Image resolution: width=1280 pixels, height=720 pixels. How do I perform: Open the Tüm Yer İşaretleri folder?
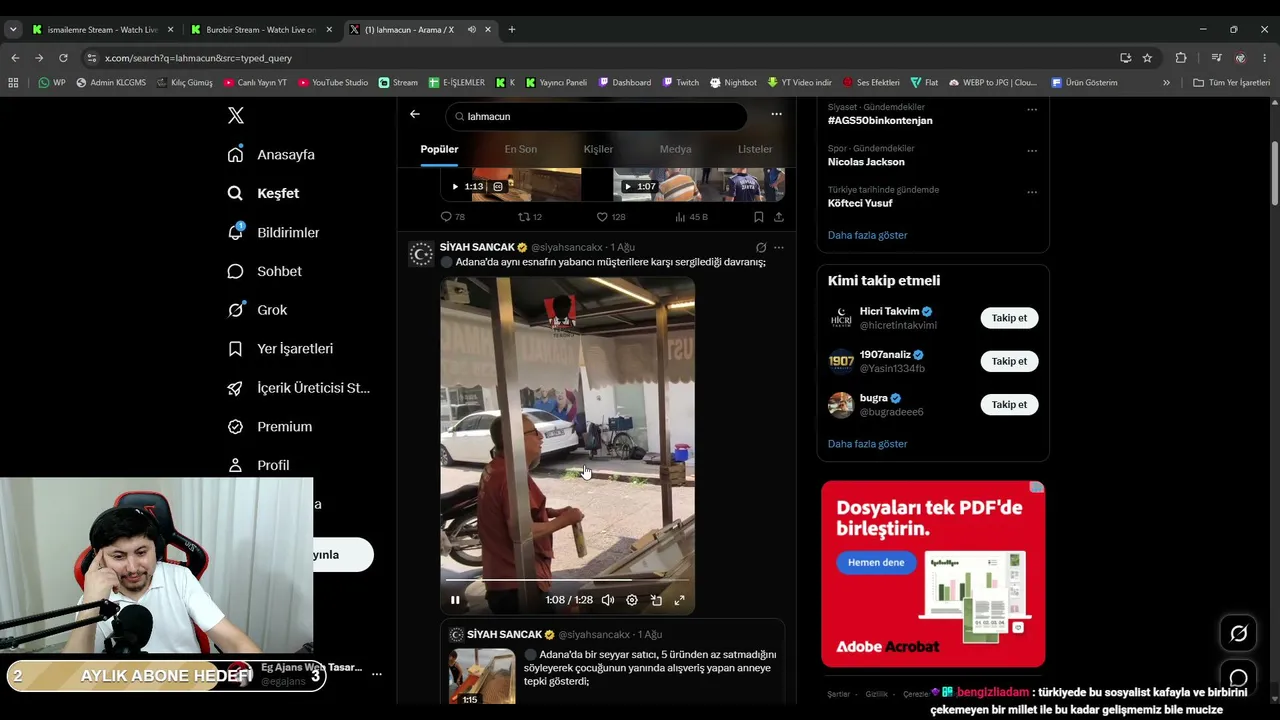[x=1231, y=83]
